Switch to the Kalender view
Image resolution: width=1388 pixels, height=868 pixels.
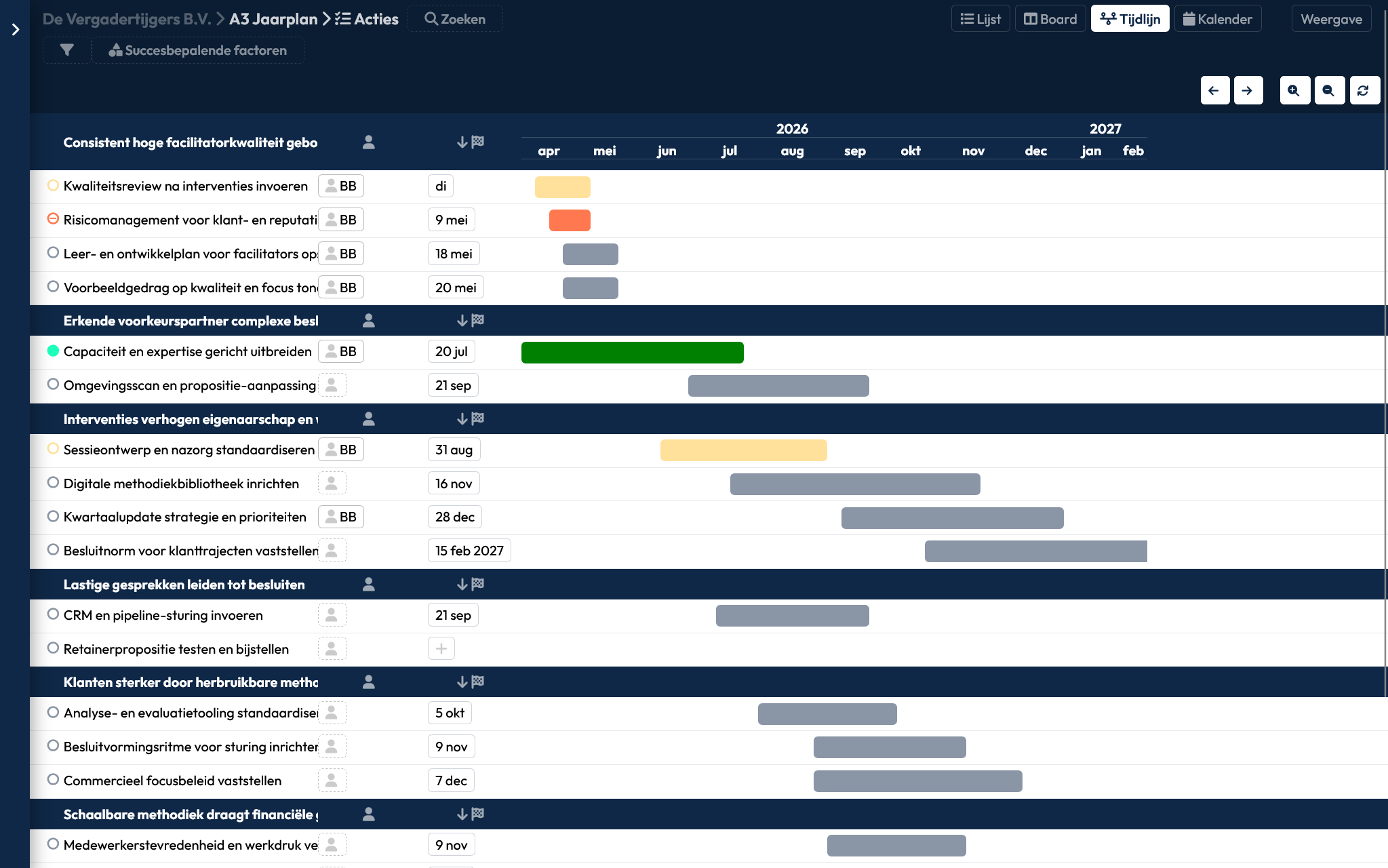pyautogui.click(x=1218, y=19)
